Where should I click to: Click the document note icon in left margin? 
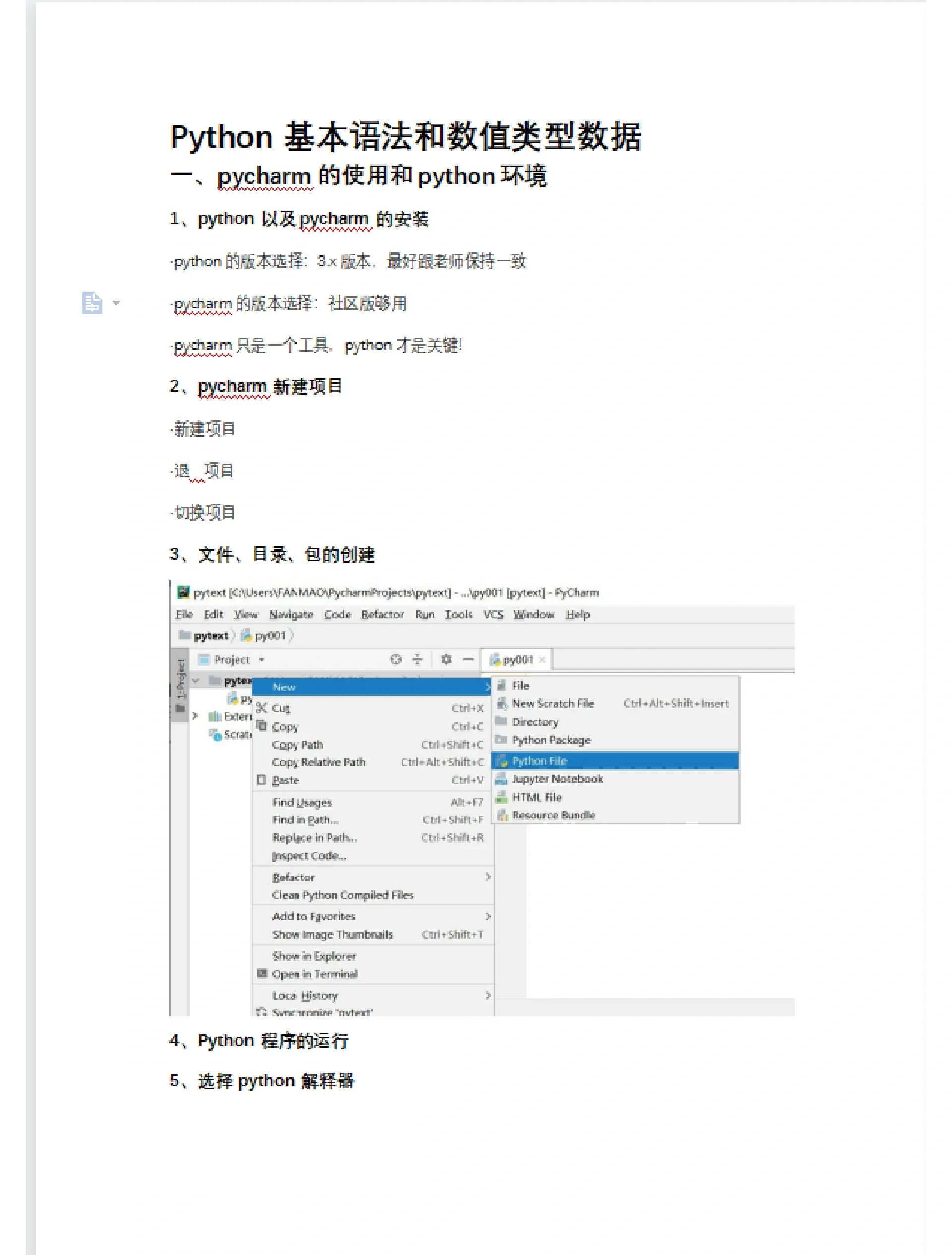[92, 303]
